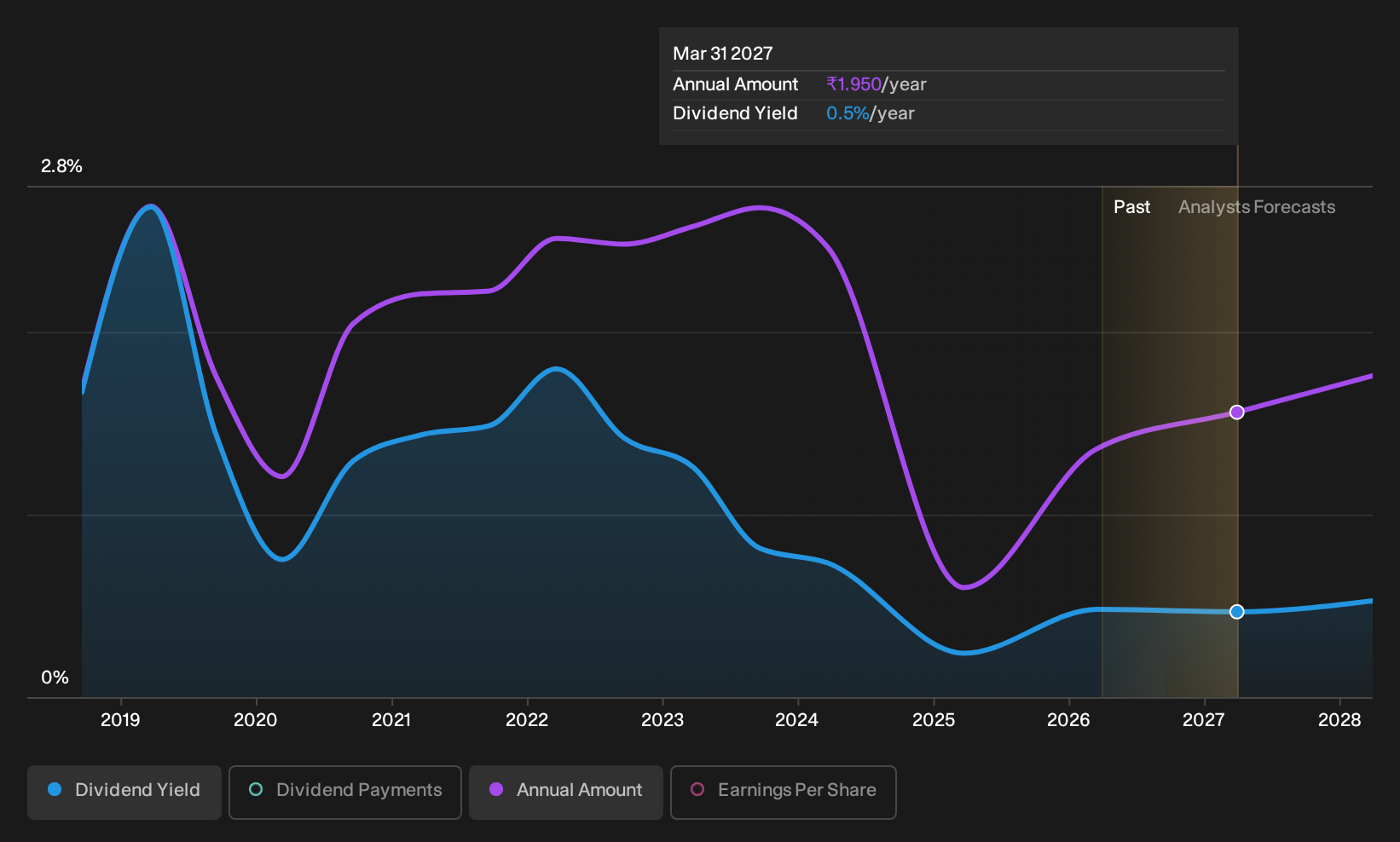Image resolution: width=1400 pixels, height=842 pixels.
Task: Click the 2019 axis label
Action: tap(120, 720)
